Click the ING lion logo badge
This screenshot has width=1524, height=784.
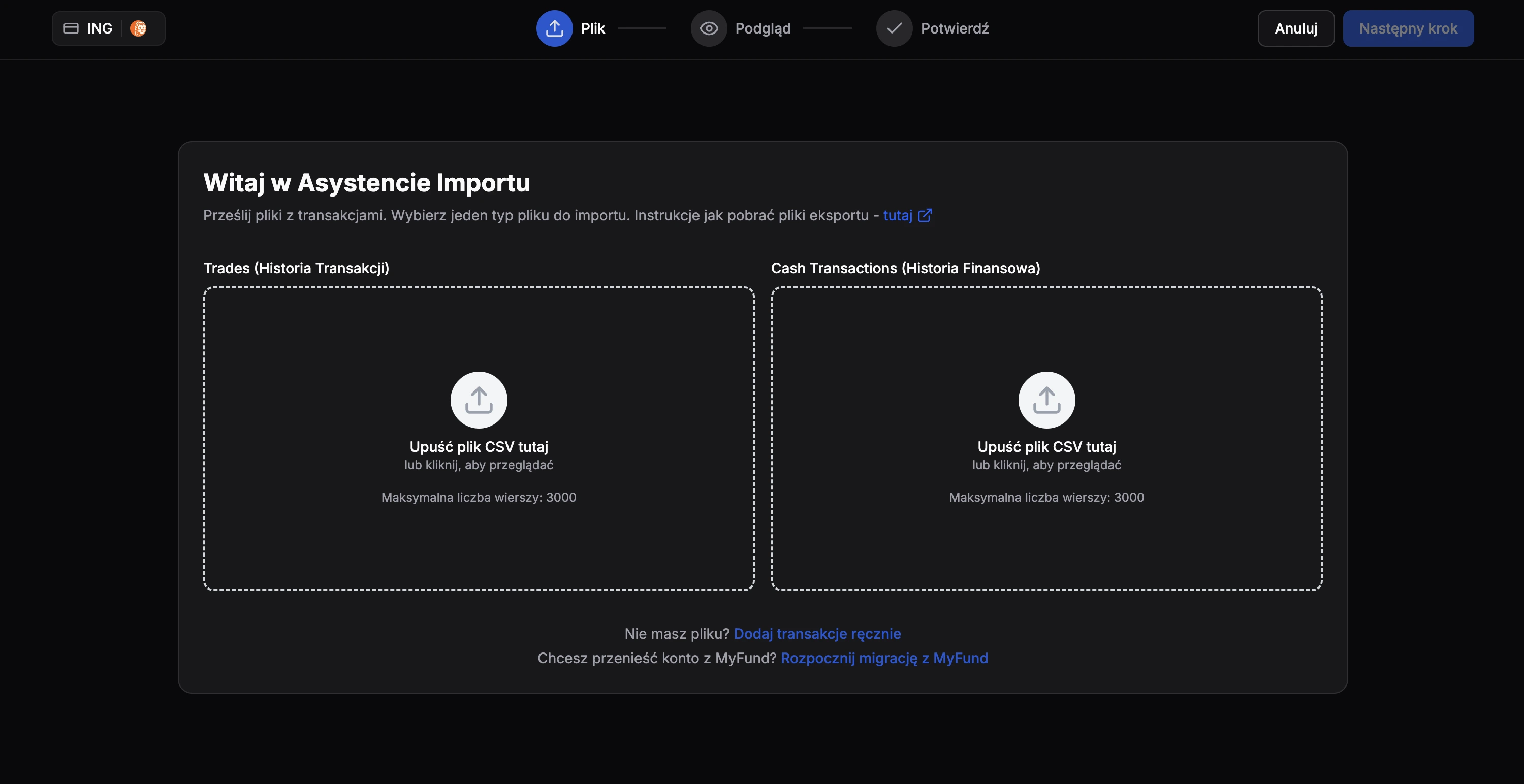click(140, 28)
